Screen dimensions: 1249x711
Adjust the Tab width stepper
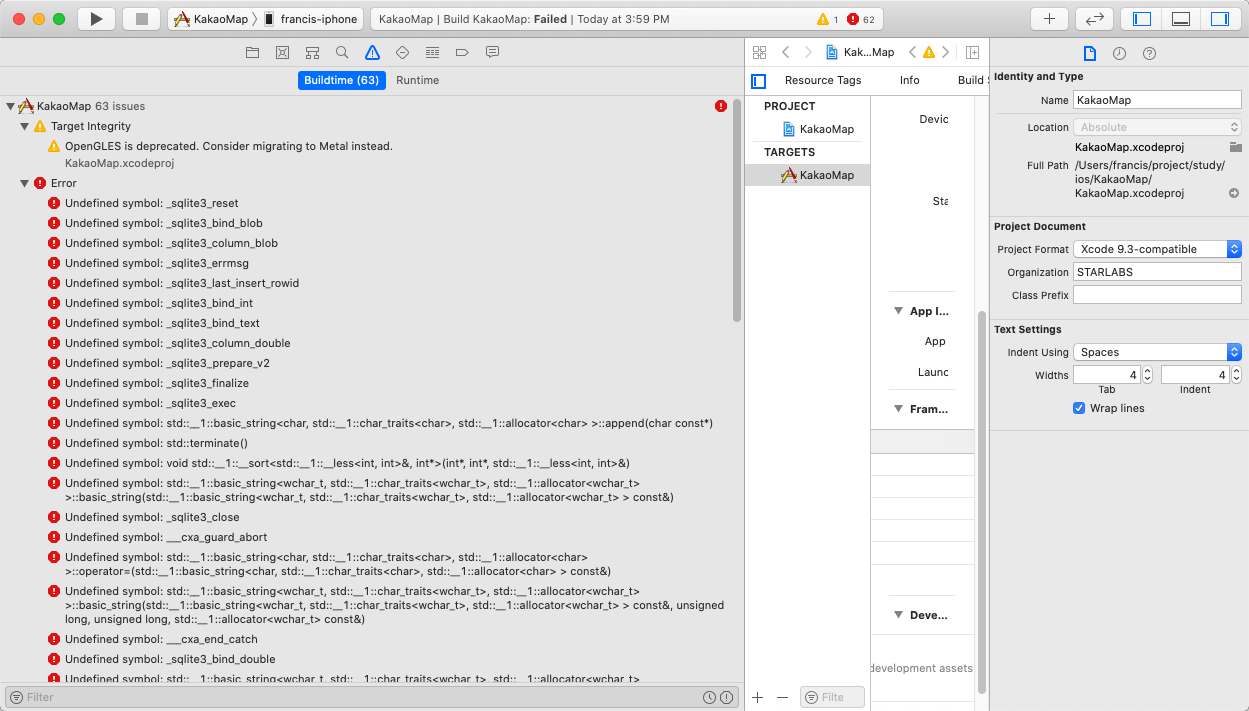pos(1148,375)
